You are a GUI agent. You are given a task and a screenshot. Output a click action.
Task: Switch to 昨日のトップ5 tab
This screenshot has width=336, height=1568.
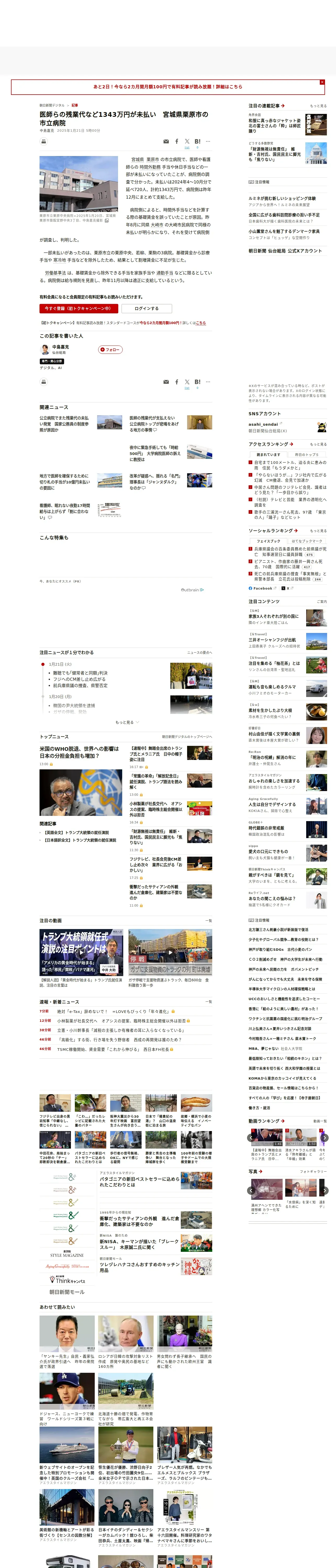pyautogui.click(x=307, y=455)
